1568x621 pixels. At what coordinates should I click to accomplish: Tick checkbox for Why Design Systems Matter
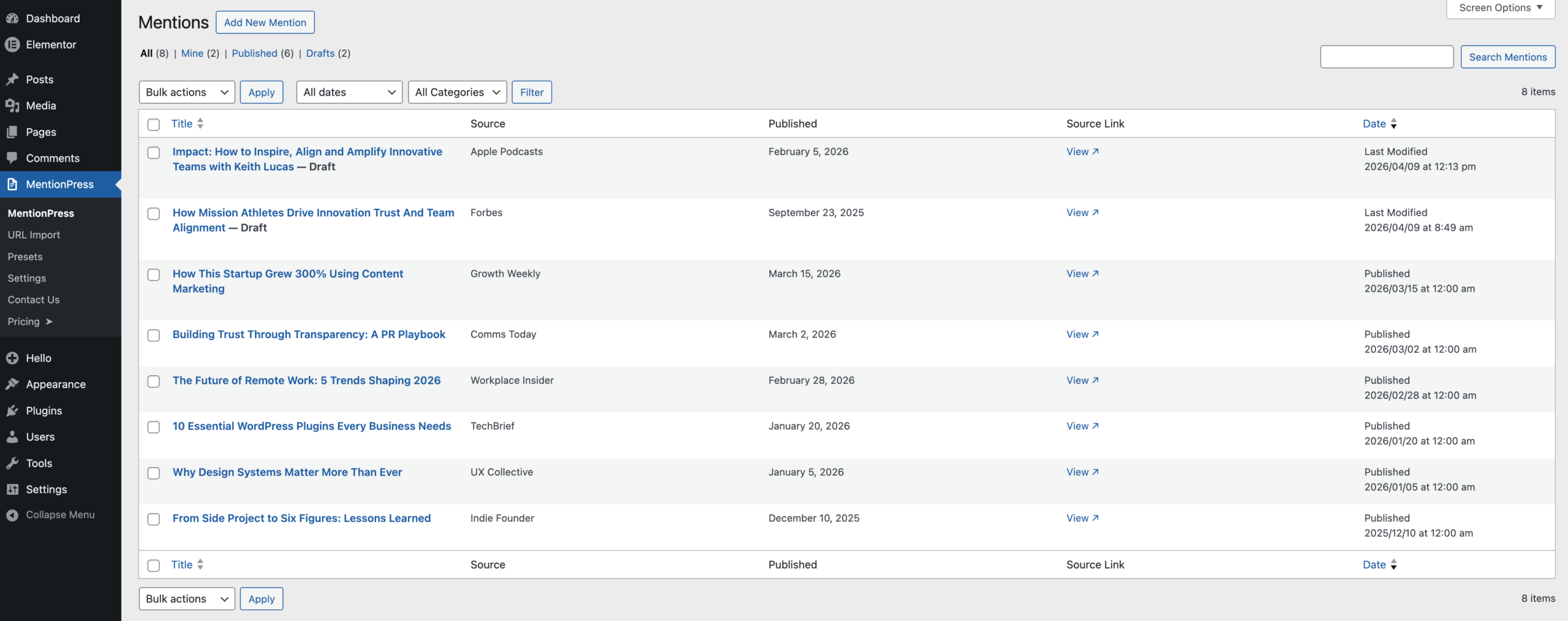(x=154, y=473)
